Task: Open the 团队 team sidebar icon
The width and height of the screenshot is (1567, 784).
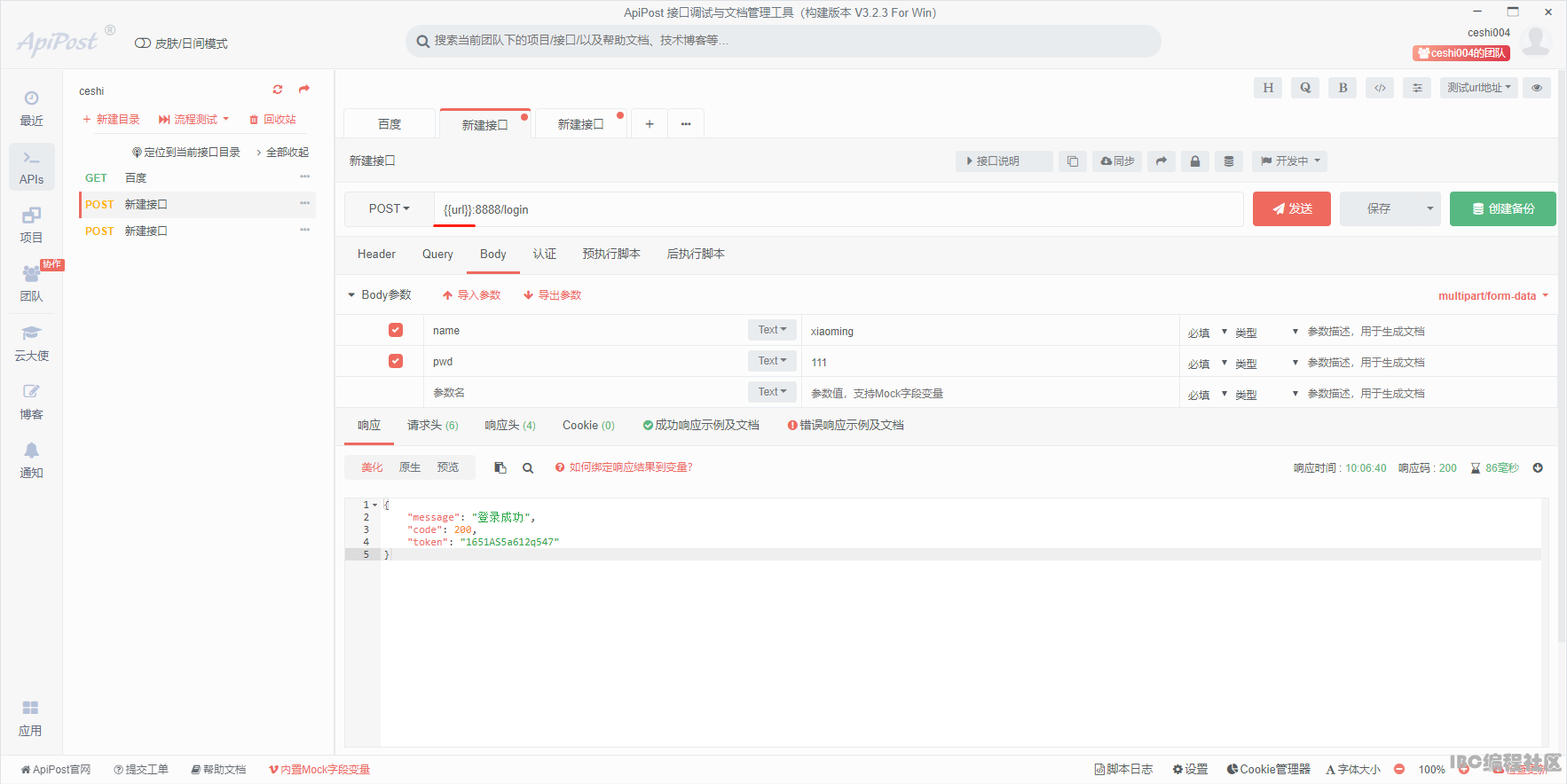Action: pyautogui.click(x=31, y=284)
